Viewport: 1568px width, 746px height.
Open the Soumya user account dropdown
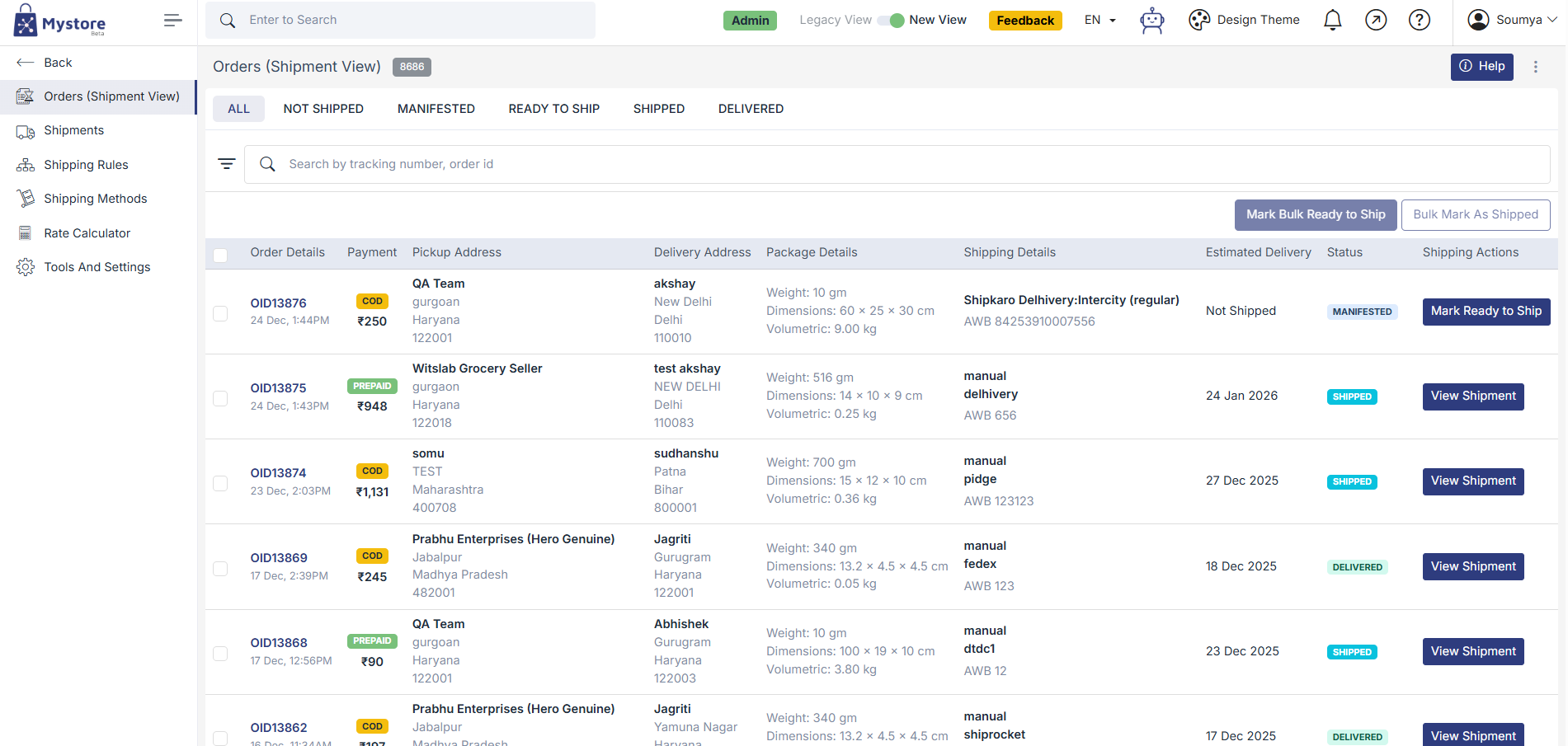point(1512,20)
